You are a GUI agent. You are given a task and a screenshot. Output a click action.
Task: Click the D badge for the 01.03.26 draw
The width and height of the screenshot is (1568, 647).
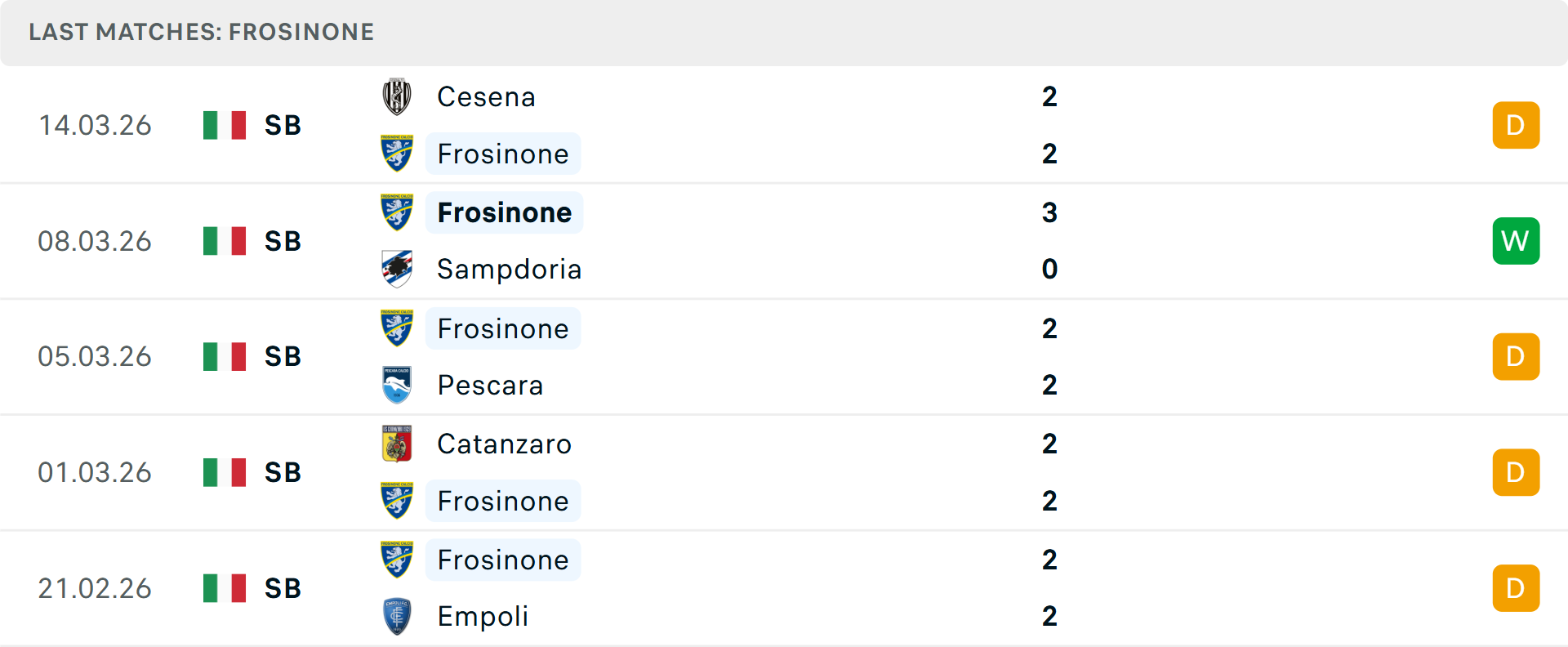[1516, 472]
